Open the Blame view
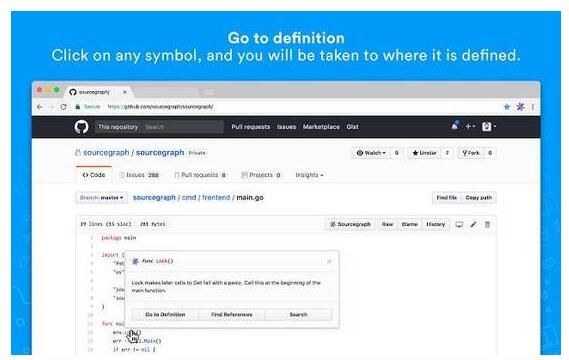This screenshot has height=360, width=569. (409, 224)
